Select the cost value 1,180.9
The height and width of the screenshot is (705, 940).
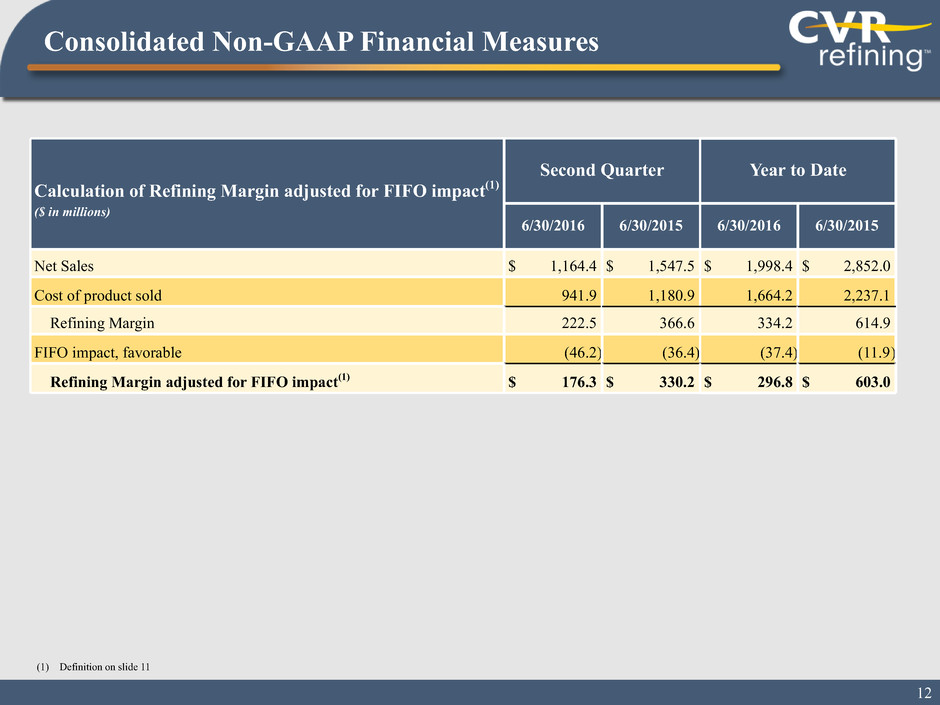click(x=663, y=294)
